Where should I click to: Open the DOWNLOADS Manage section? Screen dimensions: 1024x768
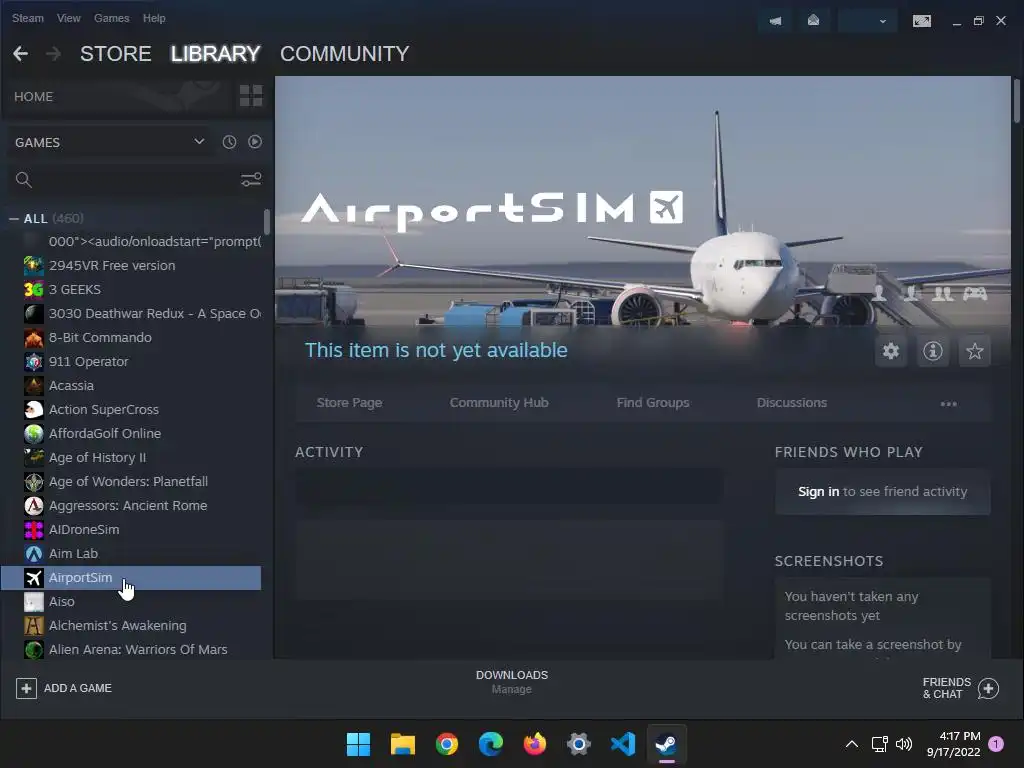(512, 682)
